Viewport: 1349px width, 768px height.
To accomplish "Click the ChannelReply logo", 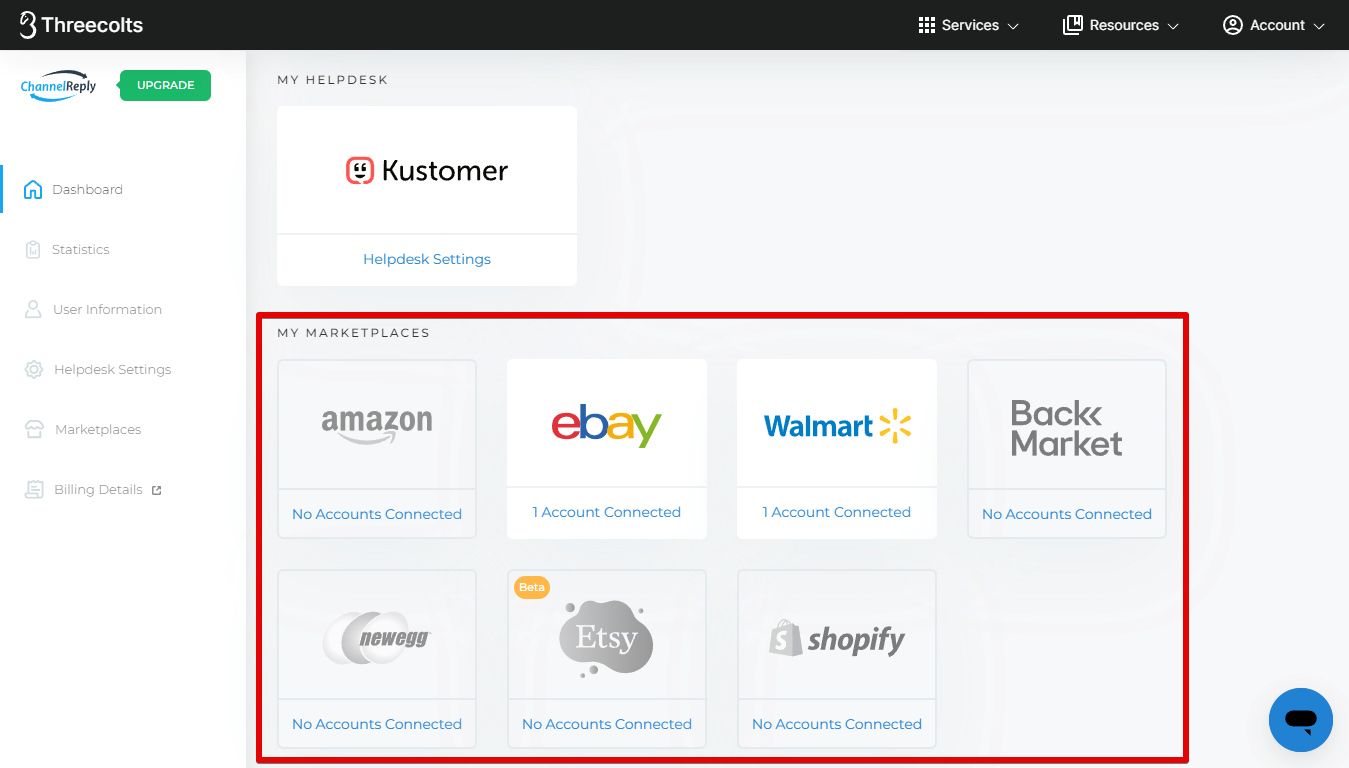I will (x=59, y=85).
